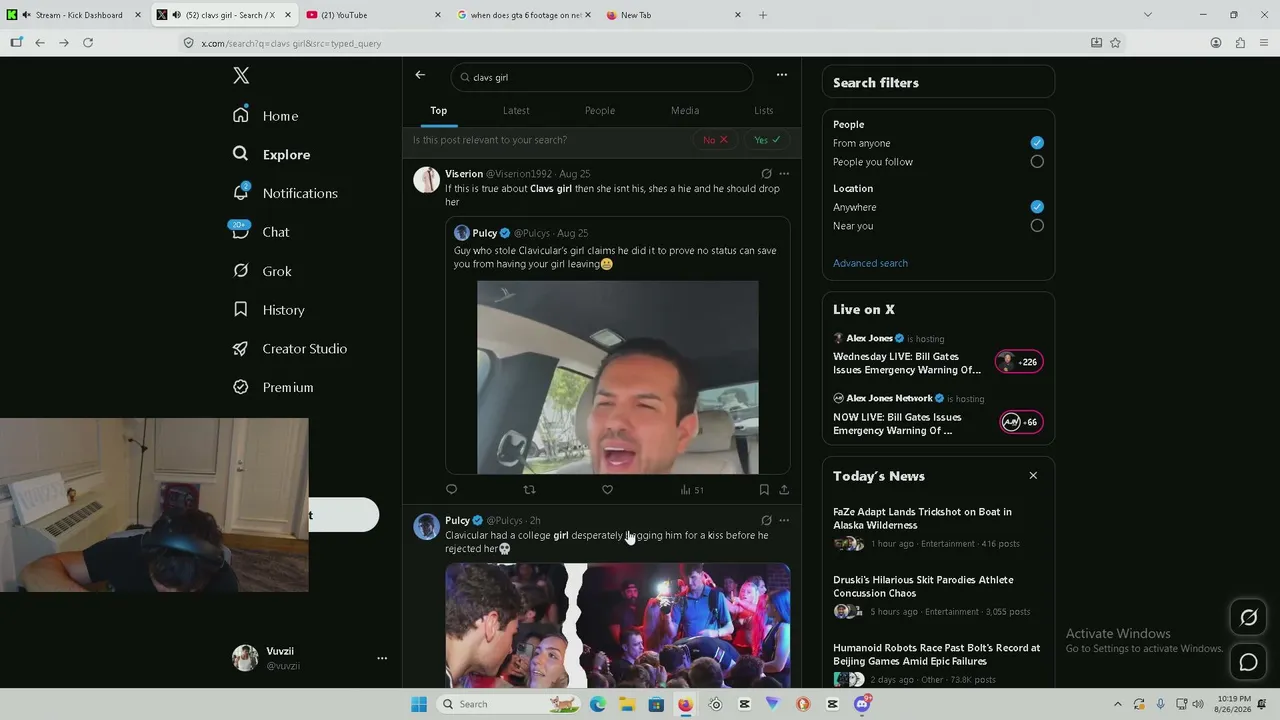Mark post as not relevant with No
The image size is (1280, 720).
click(x=715, y=140)
